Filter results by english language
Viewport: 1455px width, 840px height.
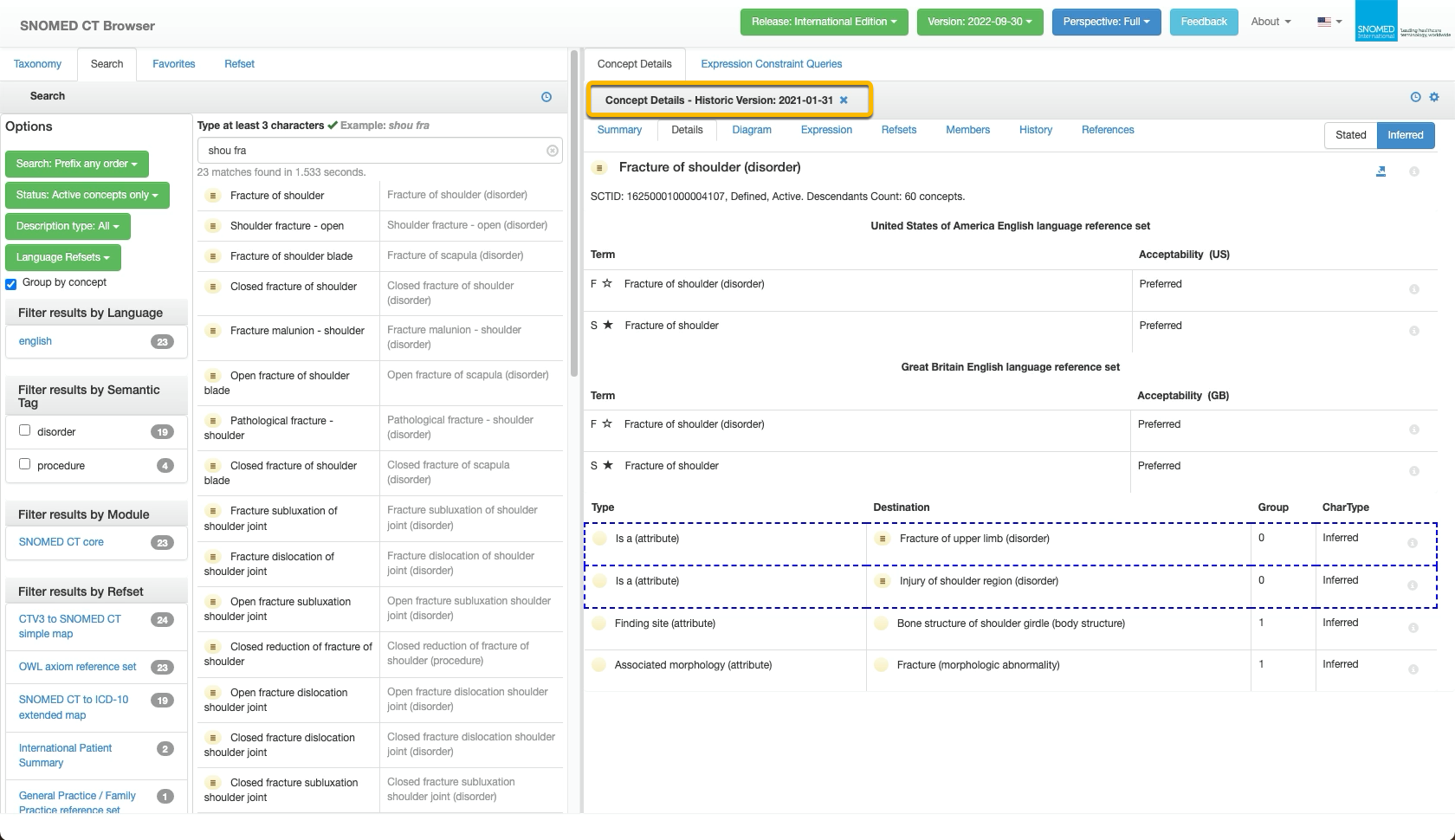[x=36, y=341]
